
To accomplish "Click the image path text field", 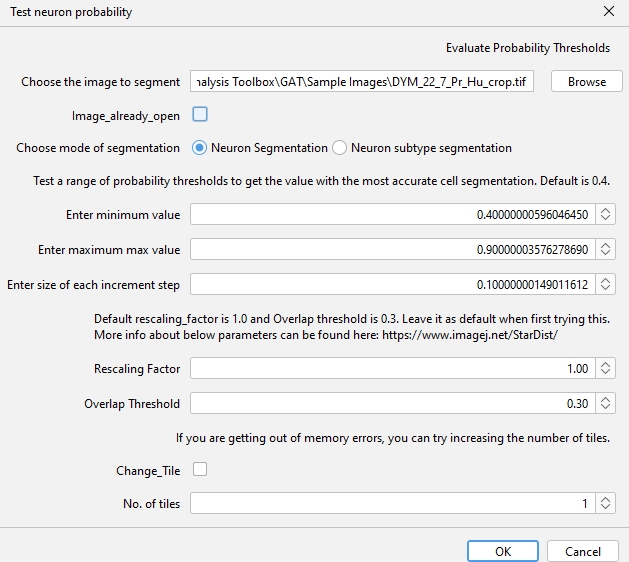I will [x=362, y=82].
